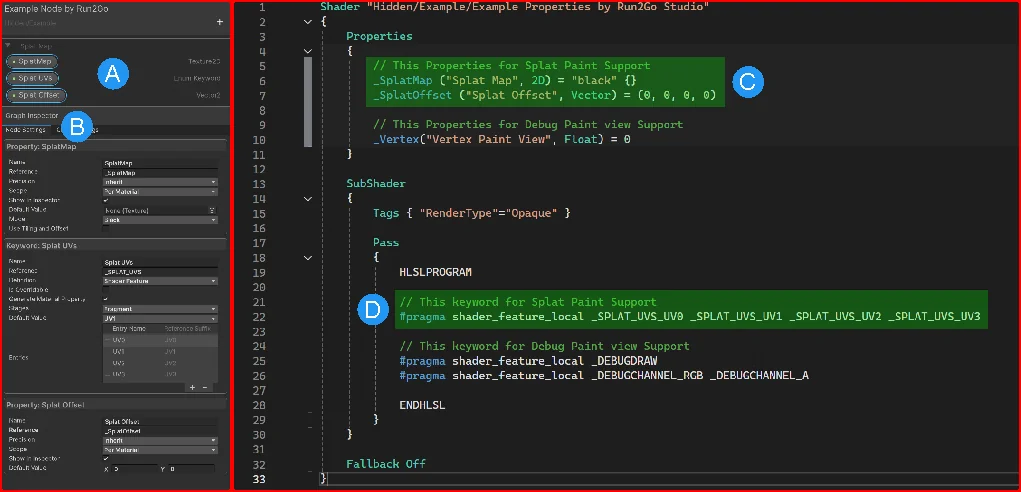This screenshot has height=492, width=1021.
Task: Click HLSLPROGRAM on line 19
Action: tap(435, 272)
